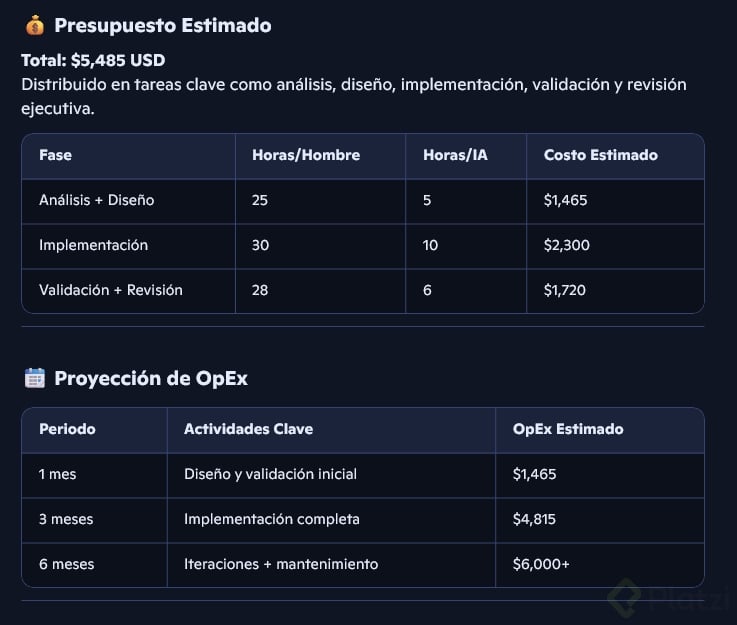Click the calendar icon beside Proyección de OpEx
Viewport: 737px width, 625px height.
click(35, 378)
